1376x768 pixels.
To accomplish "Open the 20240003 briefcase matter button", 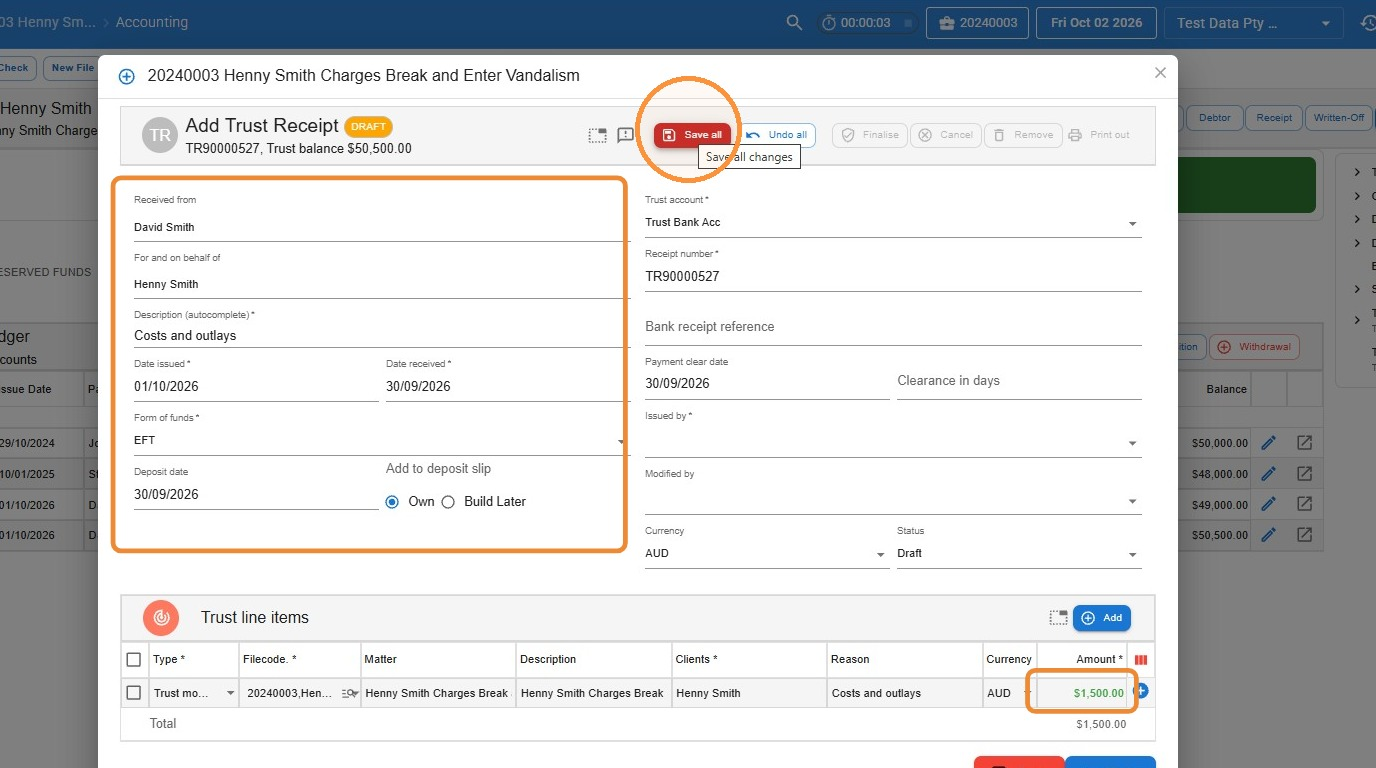I will click(977, 22).
